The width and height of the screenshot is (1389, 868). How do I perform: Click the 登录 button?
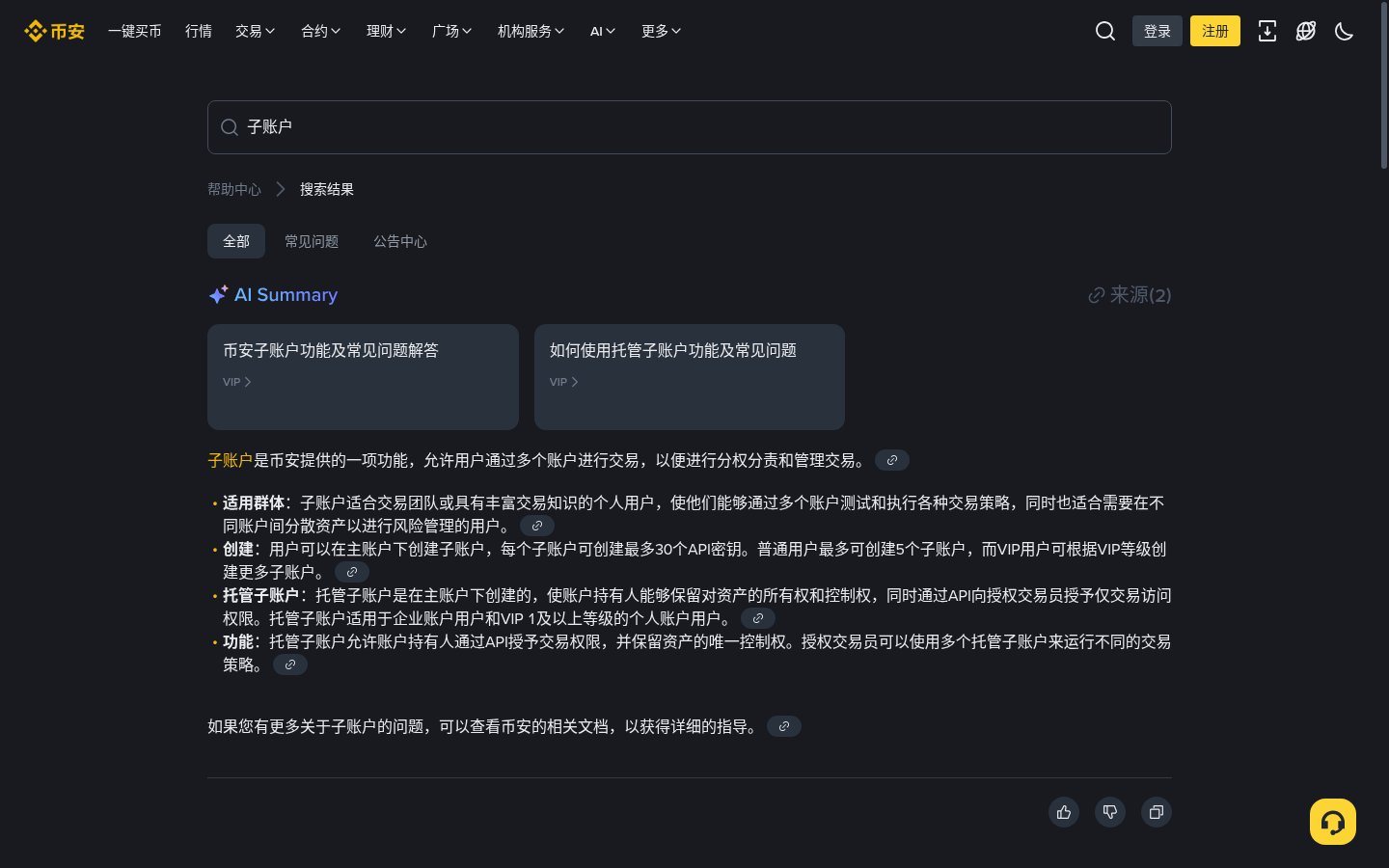tap(1157, 31)
